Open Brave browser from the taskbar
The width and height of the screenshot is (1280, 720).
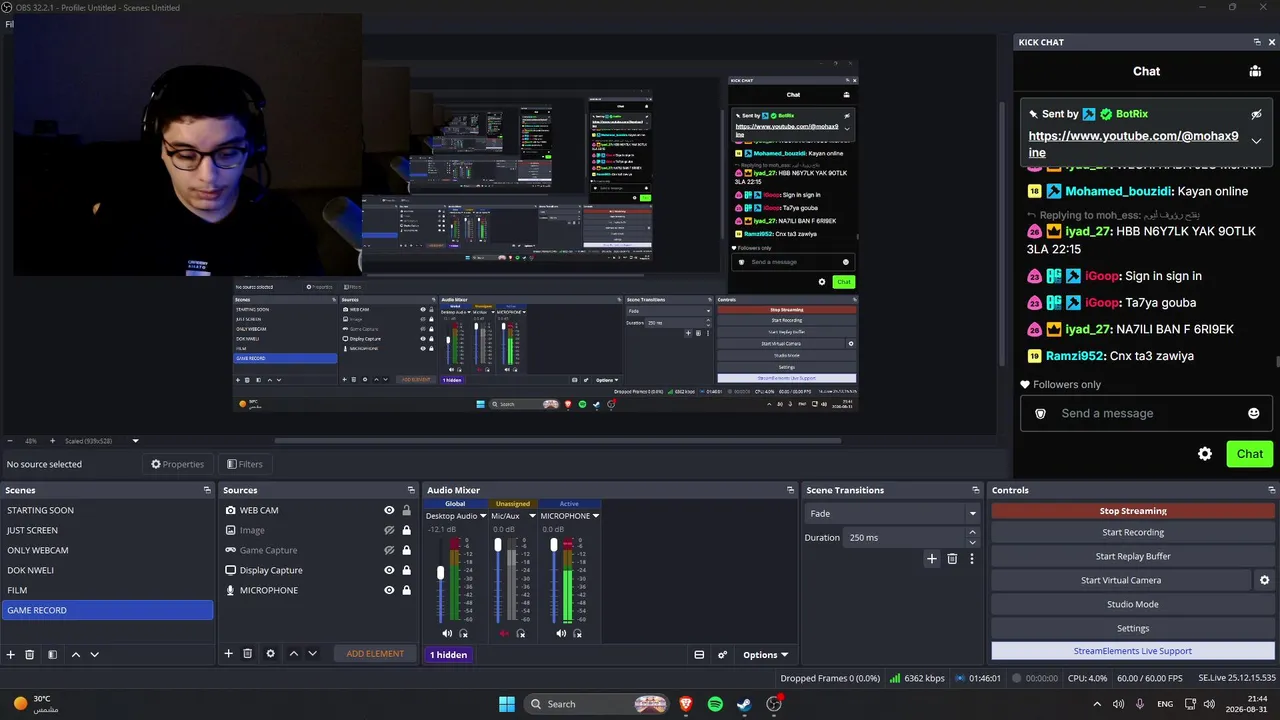coord(686,704)
